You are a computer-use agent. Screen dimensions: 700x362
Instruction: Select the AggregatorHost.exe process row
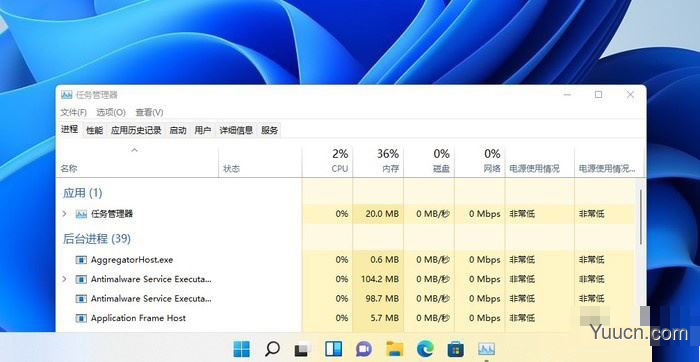pos(345,260)
